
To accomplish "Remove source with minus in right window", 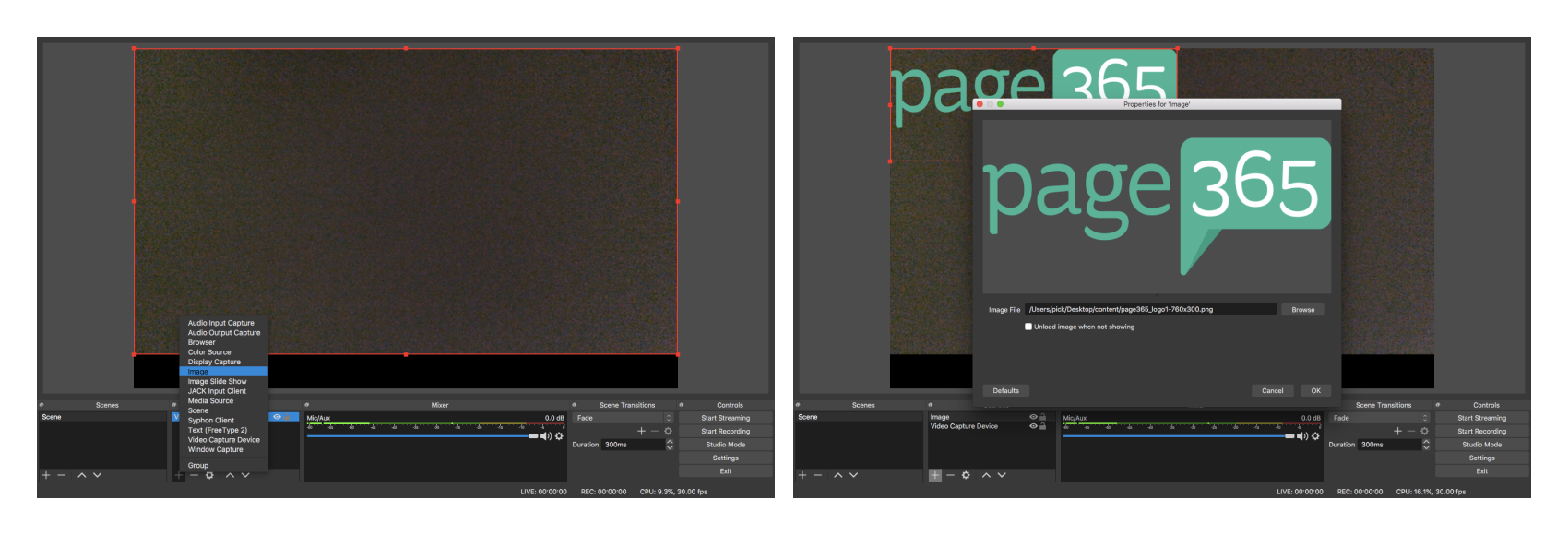I will pos(950,475).
